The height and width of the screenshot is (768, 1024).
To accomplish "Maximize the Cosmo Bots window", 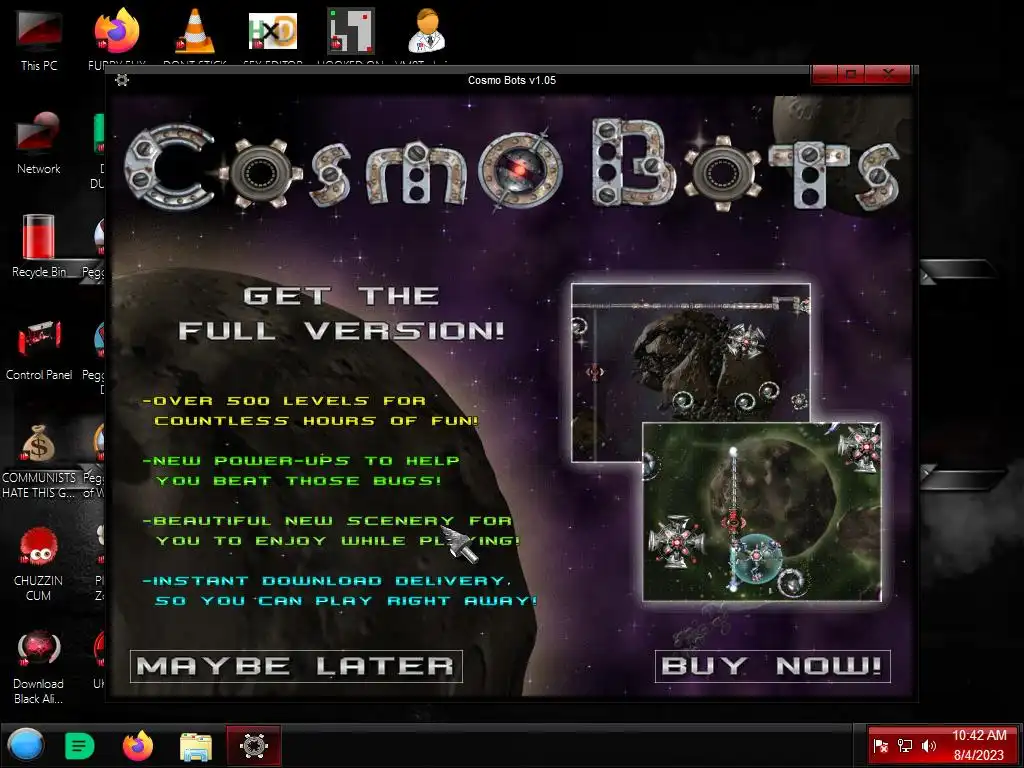I will 851,74.
